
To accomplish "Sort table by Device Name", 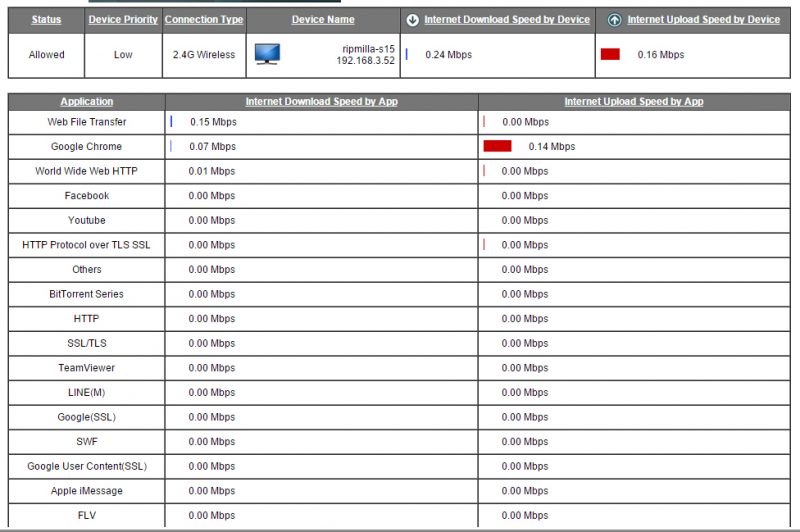I will tap(323, 20).
